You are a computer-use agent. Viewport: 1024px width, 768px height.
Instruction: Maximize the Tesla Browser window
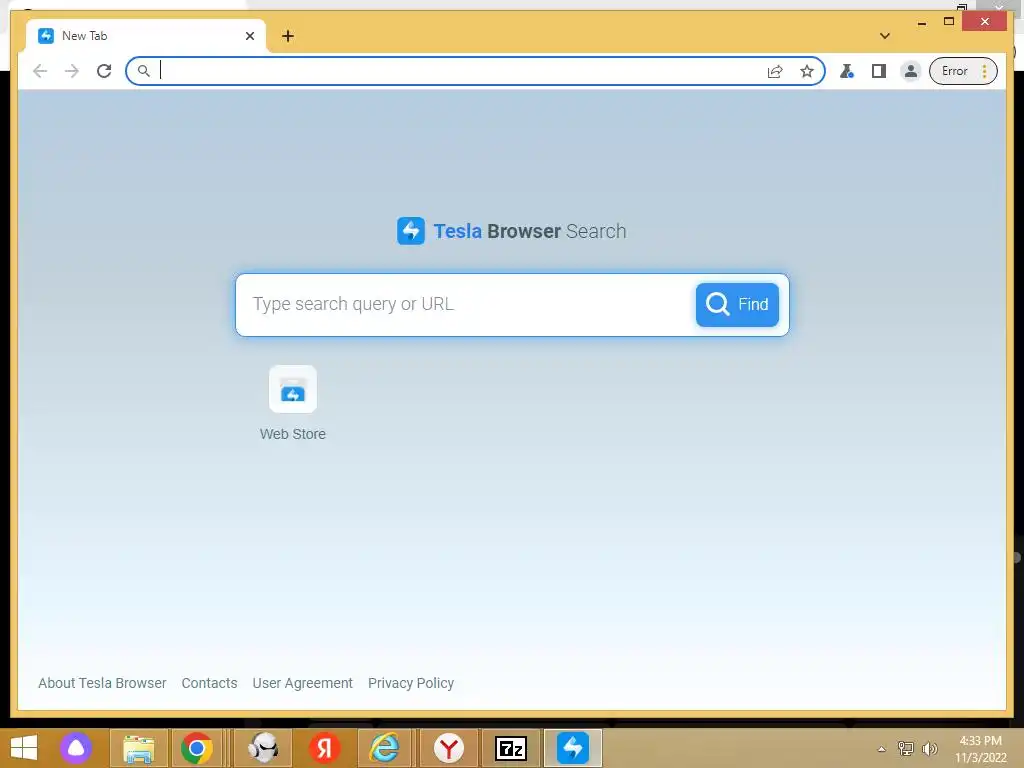point(949,22)
